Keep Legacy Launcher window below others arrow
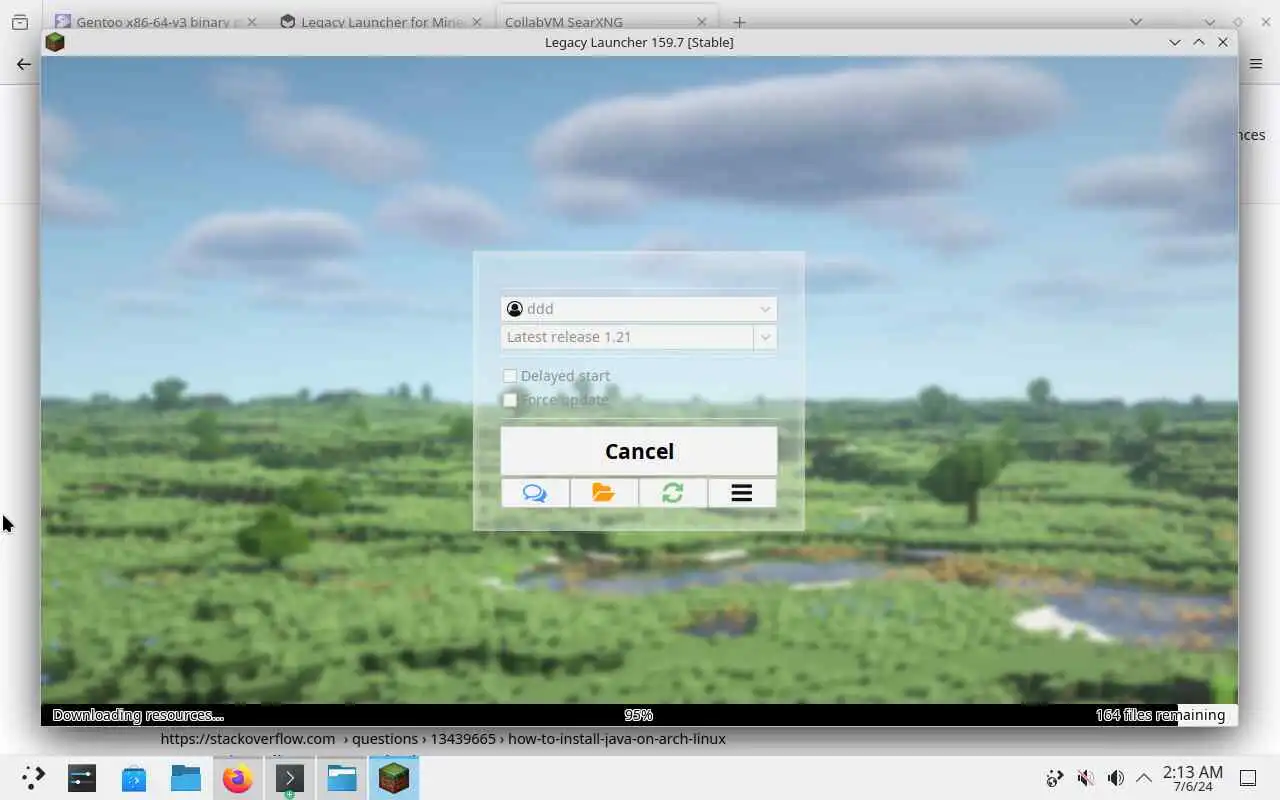The image size is (1280, 800). click(1175, 42)
